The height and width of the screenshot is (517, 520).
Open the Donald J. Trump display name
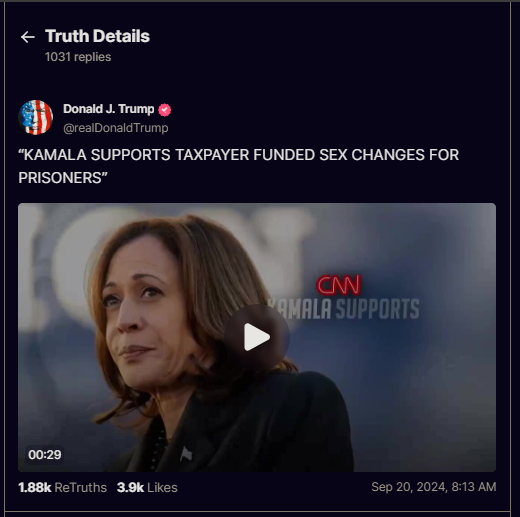[x=109, y=109]
